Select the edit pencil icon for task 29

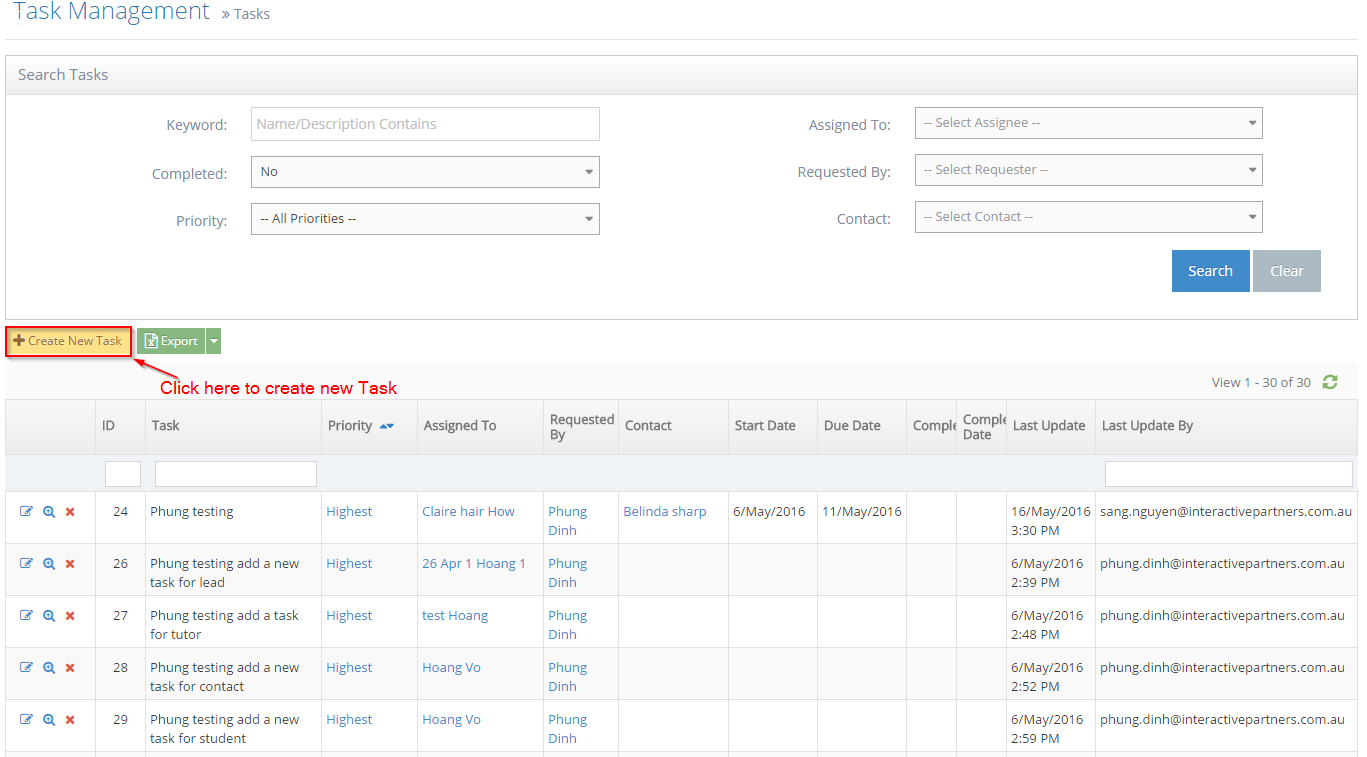[x=27, y=719]
